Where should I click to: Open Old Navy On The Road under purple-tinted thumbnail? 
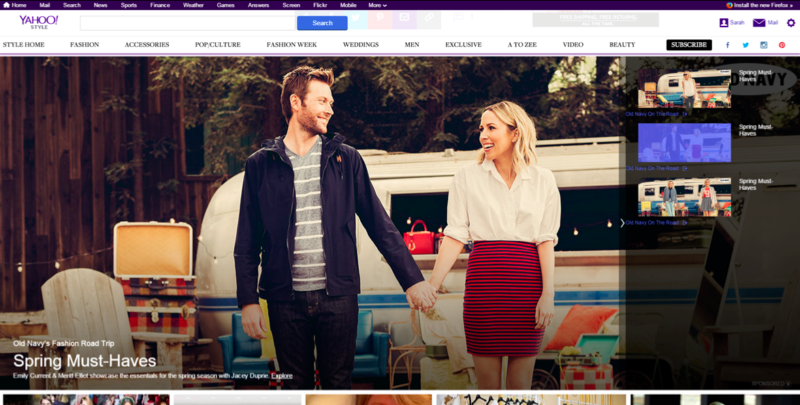coord(656,168)
